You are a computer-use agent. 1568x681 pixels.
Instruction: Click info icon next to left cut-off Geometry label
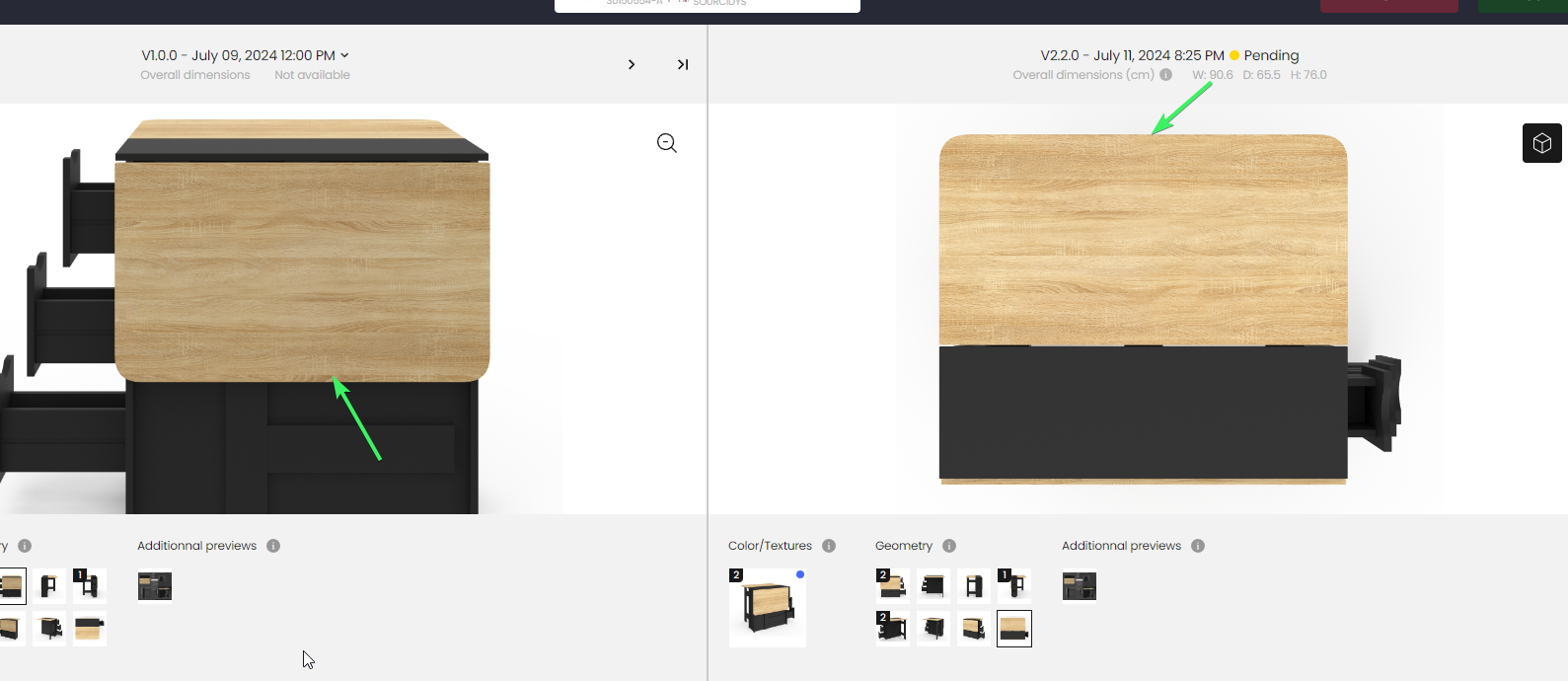tap(25, 546)
